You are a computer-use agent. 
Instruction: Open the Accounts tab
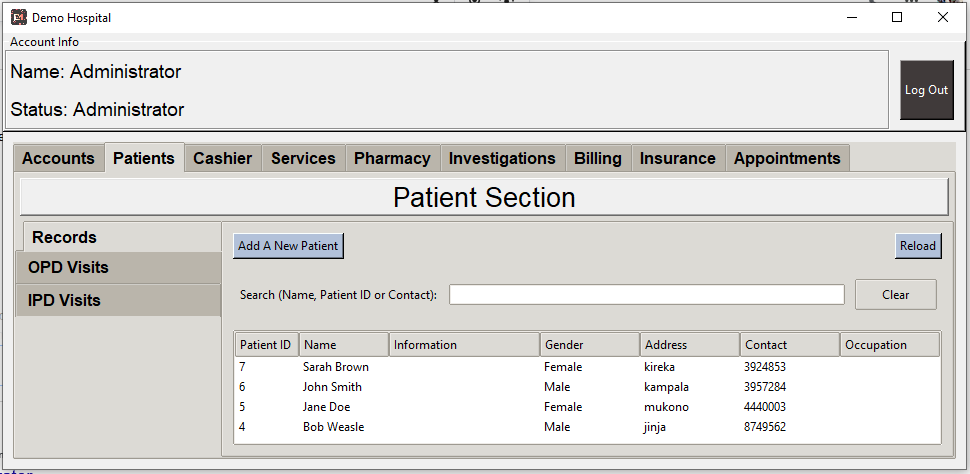(x=59, y=158)
